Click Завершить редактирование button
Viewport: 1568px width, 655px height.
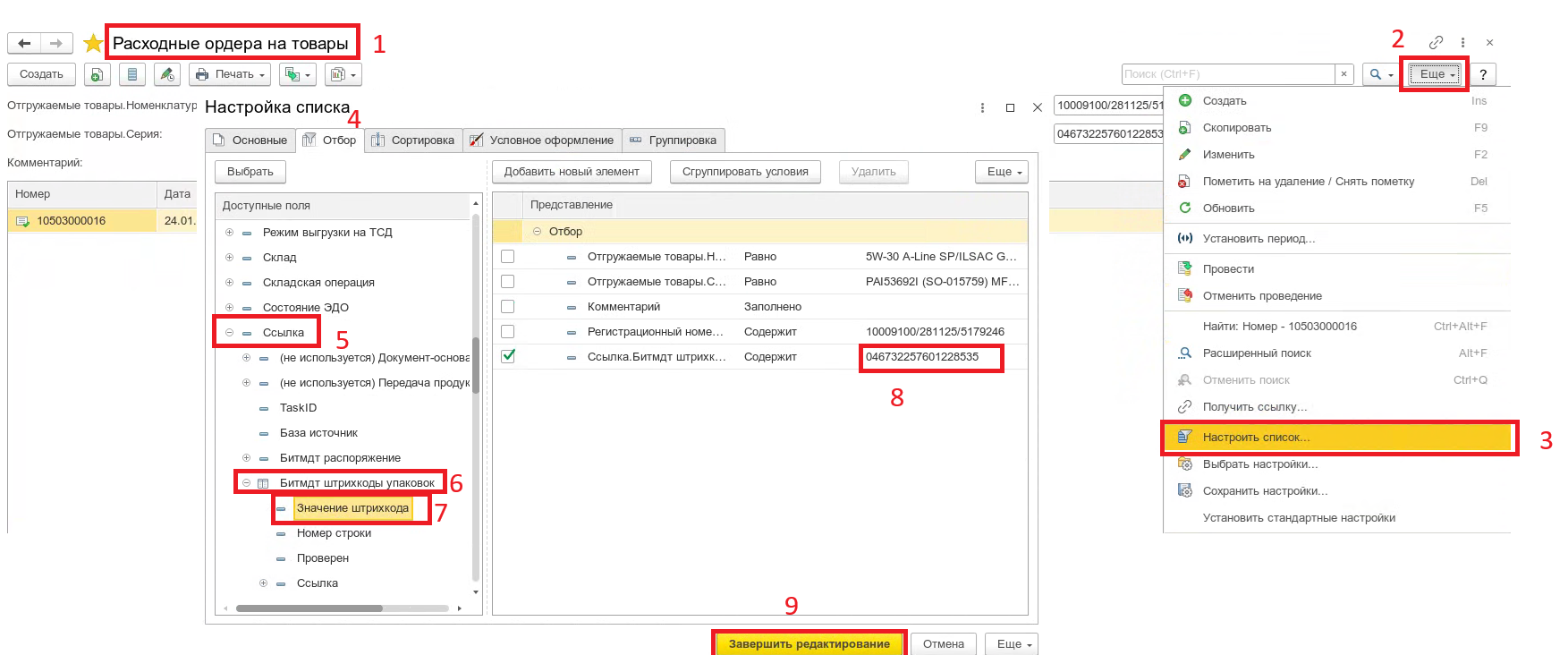[809, 643]
